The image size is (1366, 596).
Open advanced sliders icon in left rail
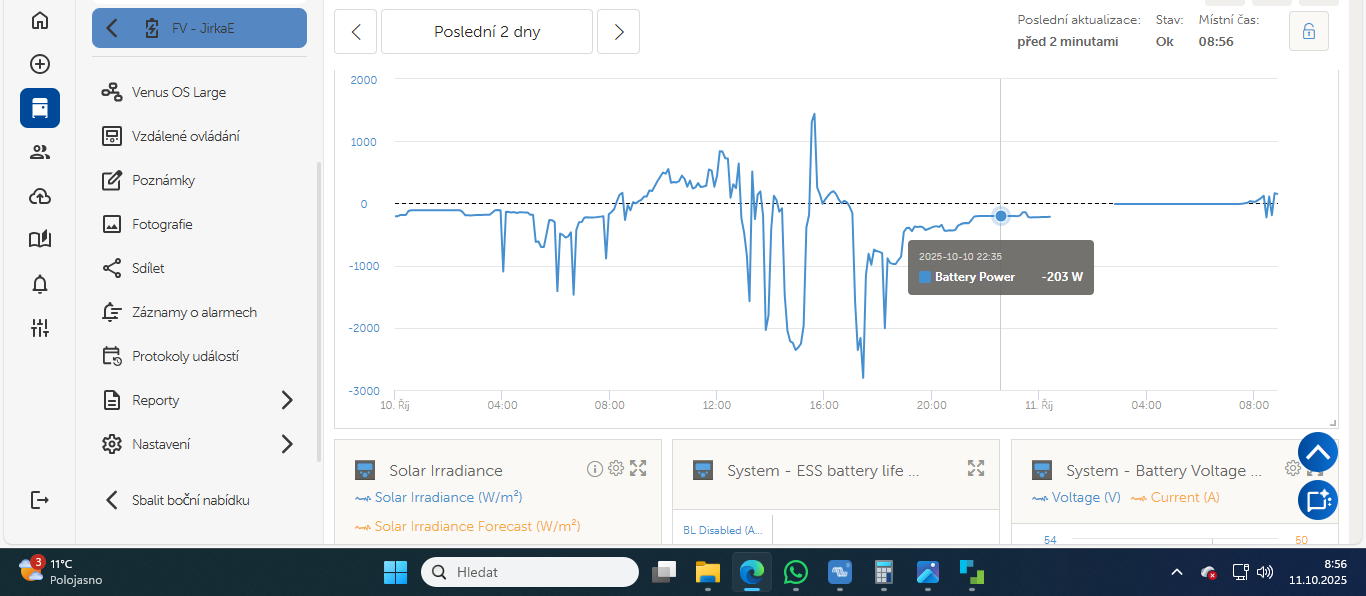pos(40,328)
